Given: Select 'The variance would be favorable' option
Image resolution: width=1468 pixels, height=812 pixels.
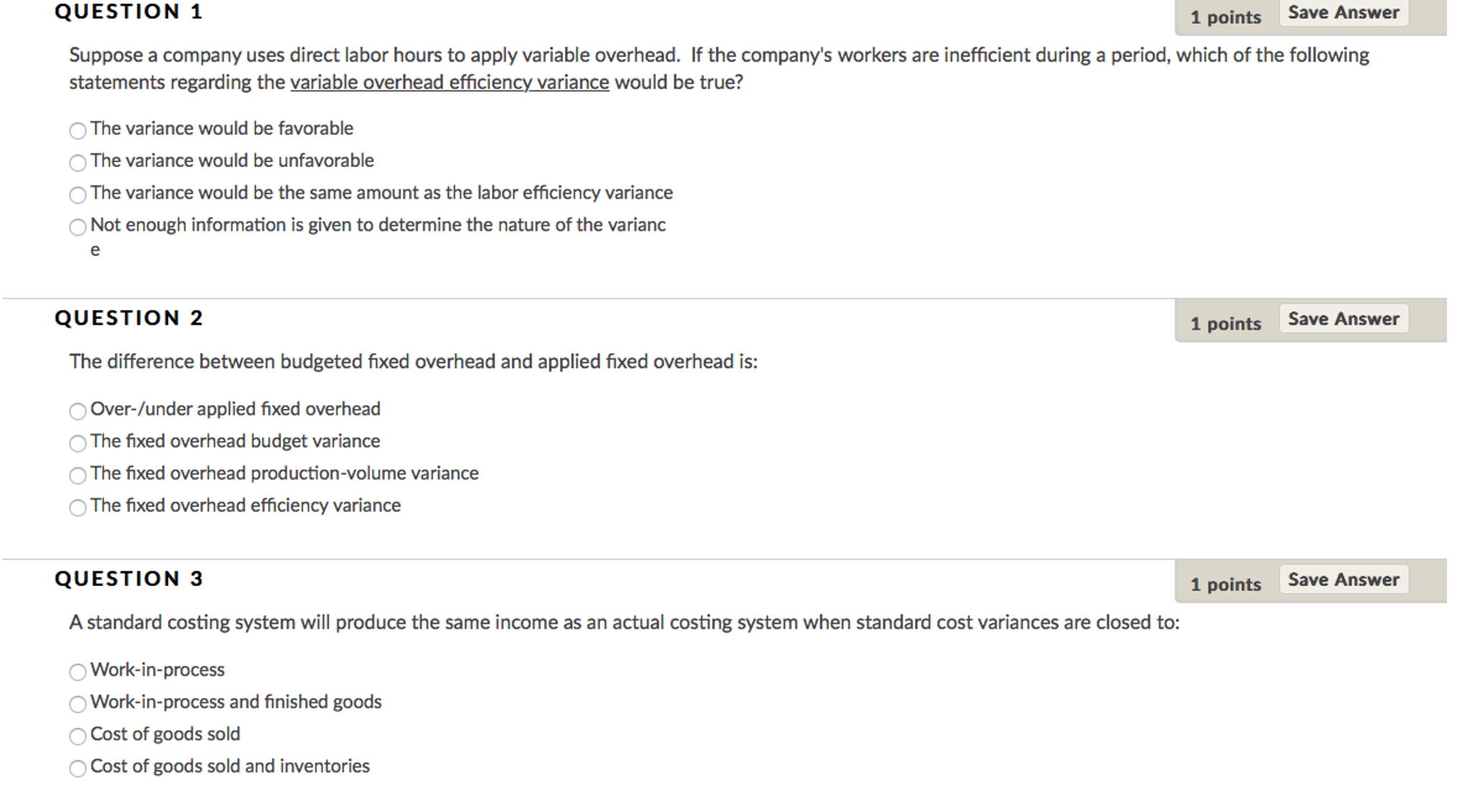Looking at the screenshot, I should click(78, 126).
